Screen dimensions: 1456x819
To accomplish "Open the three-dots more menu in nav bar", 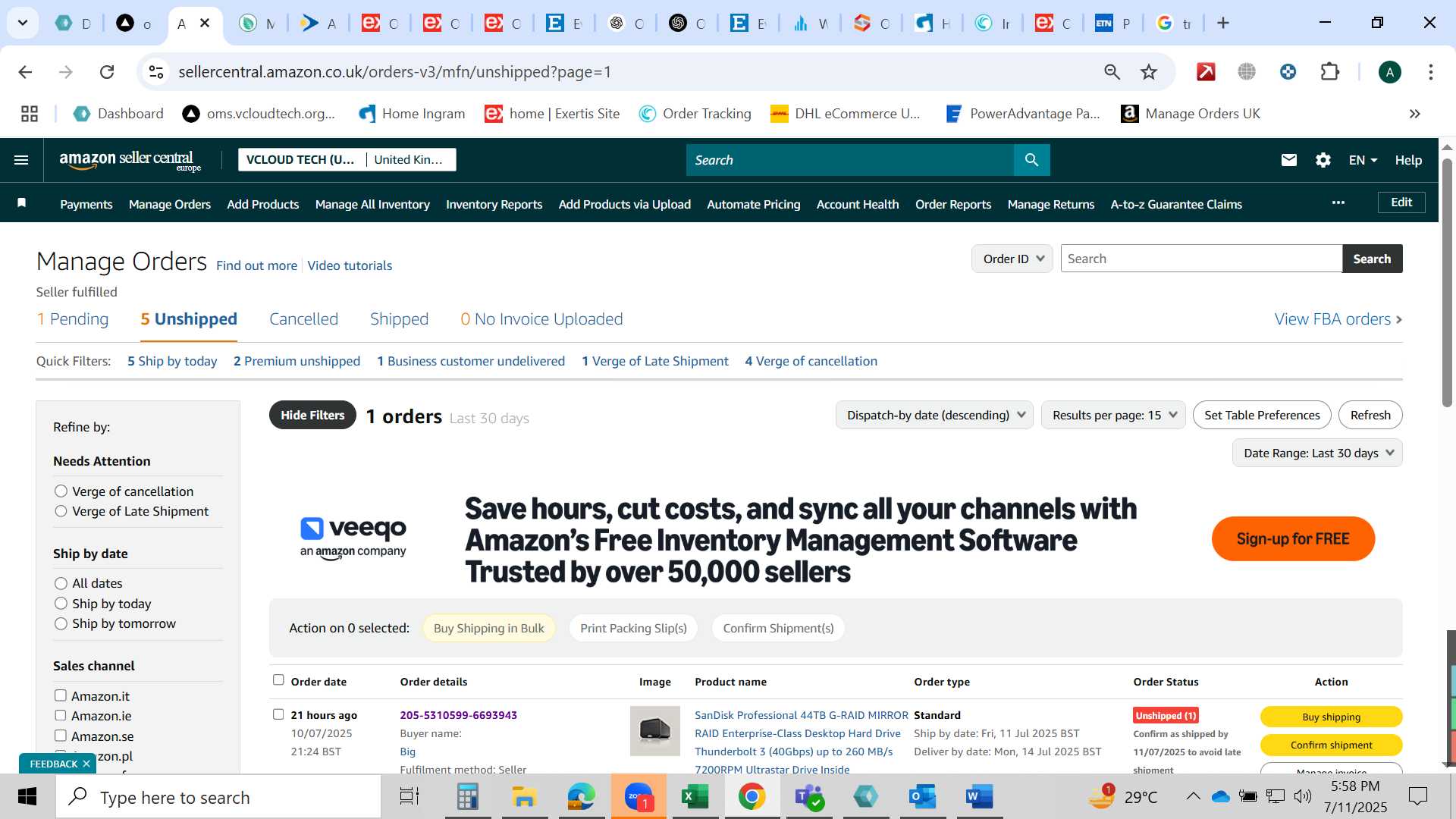I will [x=1338, y=202].
